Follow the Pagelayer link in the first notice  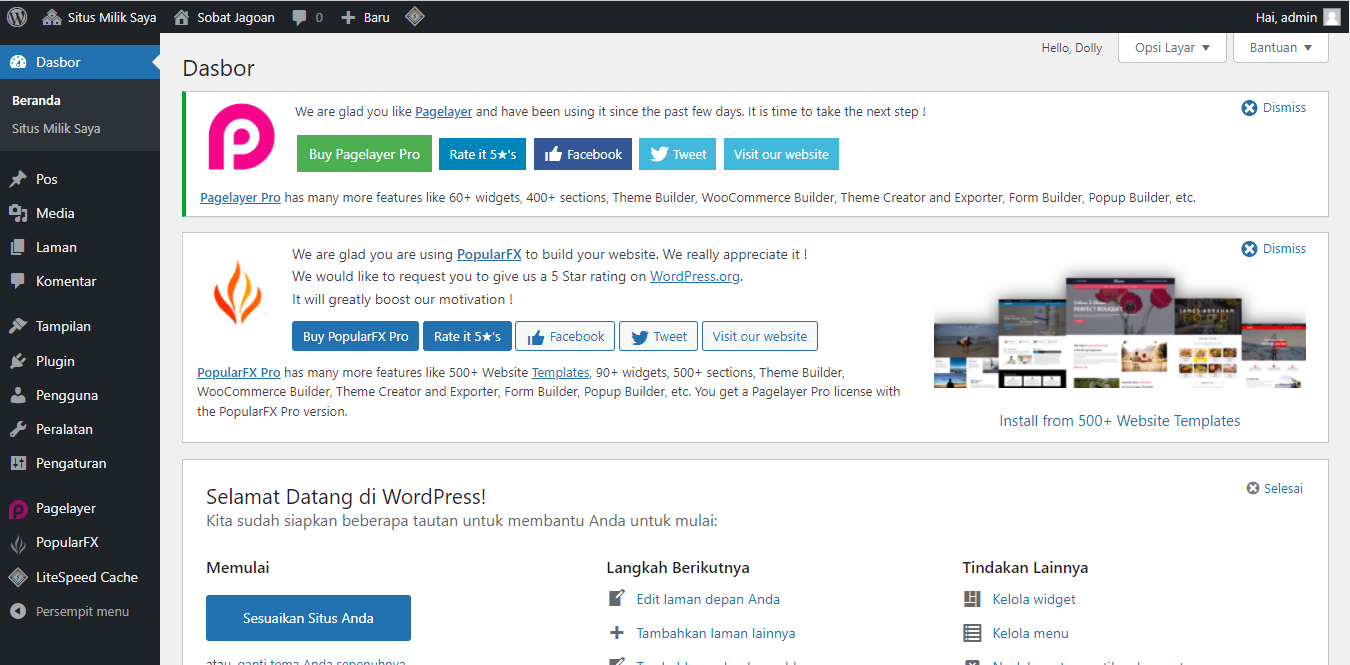point(444,112)
